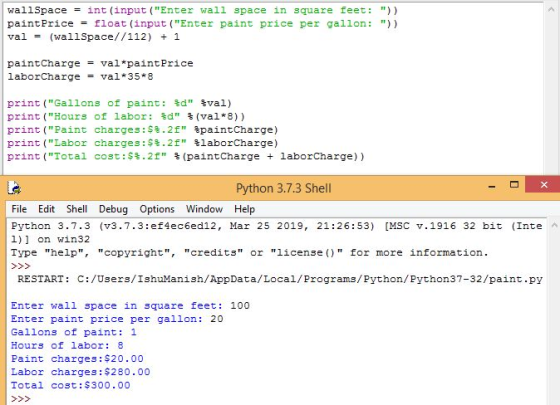Click the print 'Paint charges' code line
This screenshot has height=405, width=560.
(x=142, y=130)
